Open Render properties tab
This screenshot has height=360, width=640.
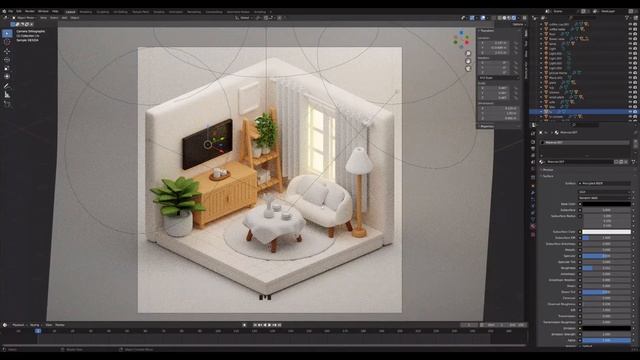(x=533, y=142)
